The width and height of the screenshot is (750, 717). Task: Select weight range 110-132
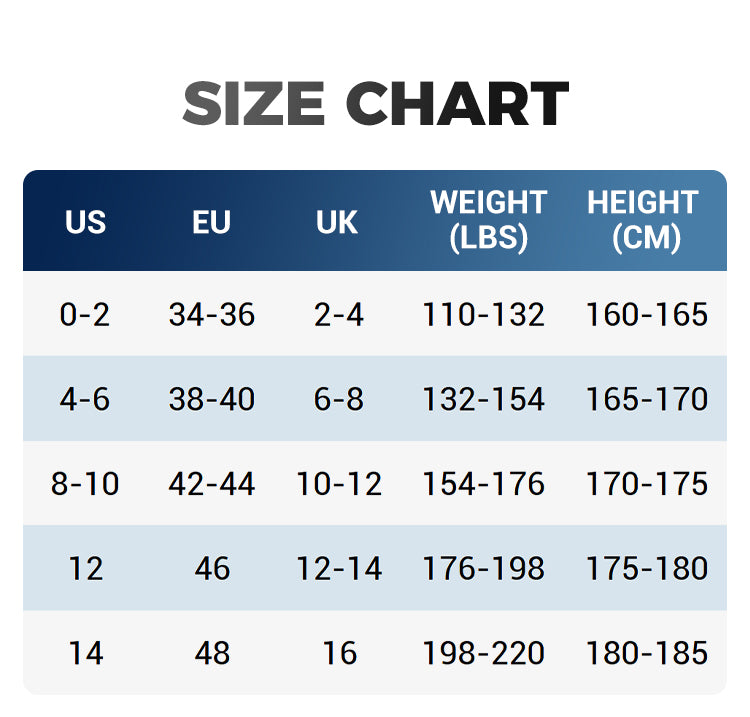(484, 314)
